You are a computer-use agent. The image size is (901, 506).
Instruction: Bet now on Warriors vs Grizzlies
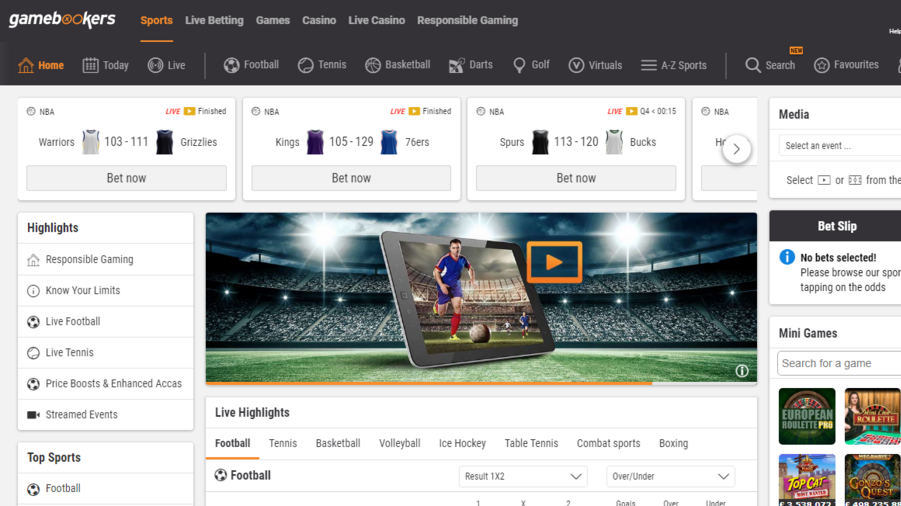126,178
